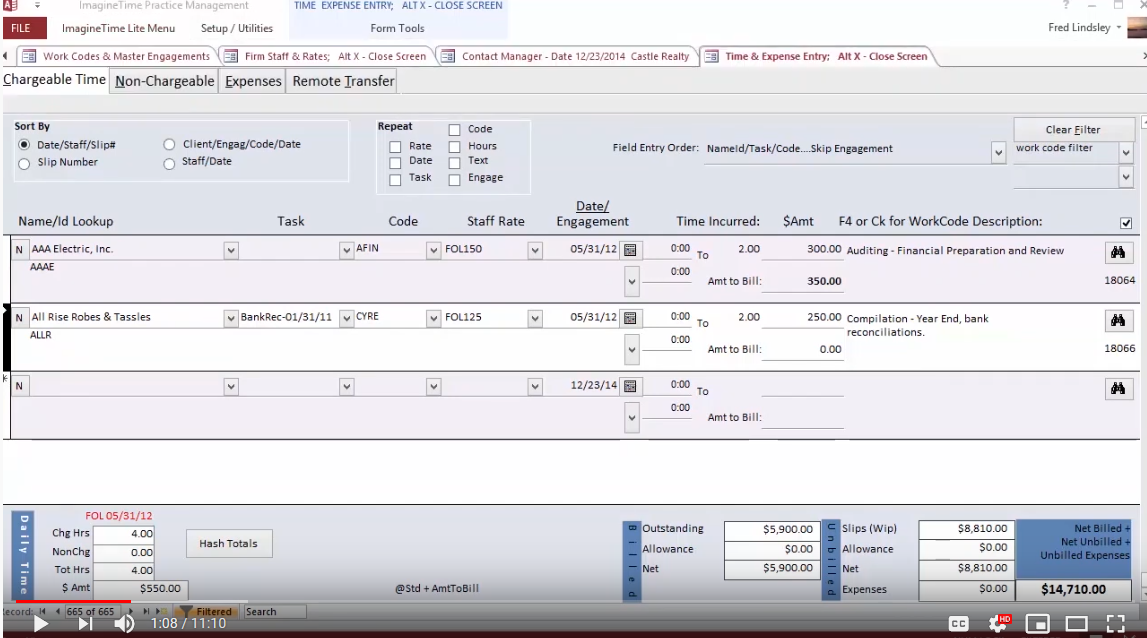Check the Repeat Rate checkbox
Image resolution: width=1147 pixels, height=638 pixels.
tap(395, 147)
